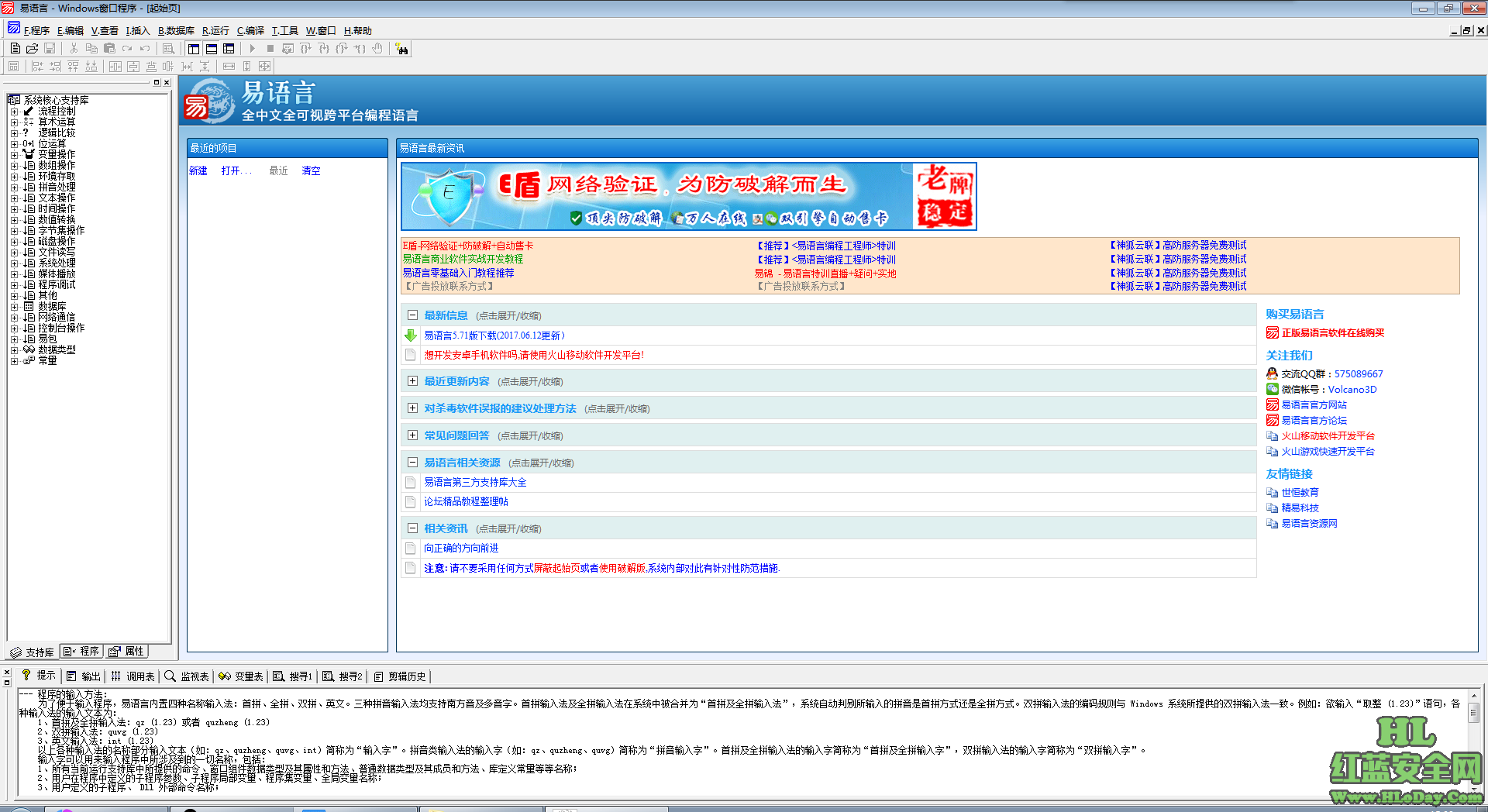The height and width of the screenshot is (812, 1488).
Task: Select the 系统核心支持库 root node
Action: click(56, 101)
